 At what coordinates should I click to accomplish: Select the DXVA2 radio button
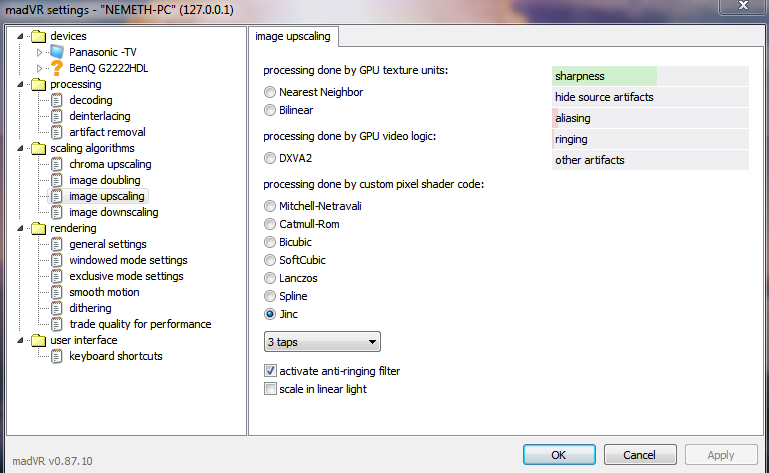tap(270, 158)
